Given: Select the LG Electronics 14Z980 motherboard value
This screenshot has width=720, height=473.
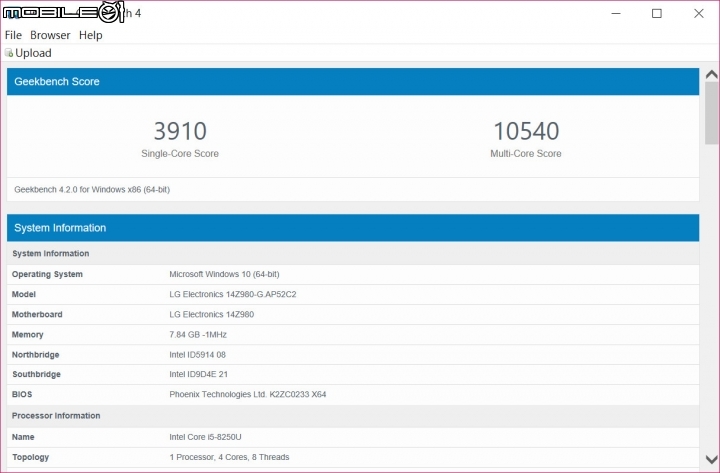Looking at the screenshot, I should click(211, 315).
